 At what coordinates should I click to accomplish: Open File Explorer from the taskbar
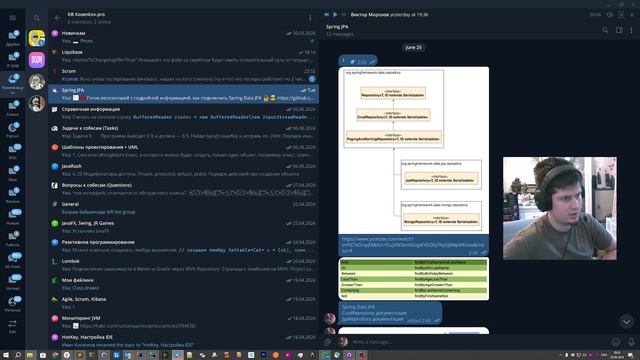click(x=30, y=355)
